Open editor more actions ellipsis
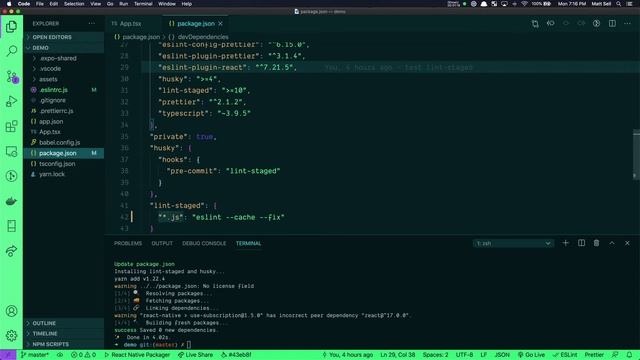This screenshot has height=360, width=640. tap(627, 24)
